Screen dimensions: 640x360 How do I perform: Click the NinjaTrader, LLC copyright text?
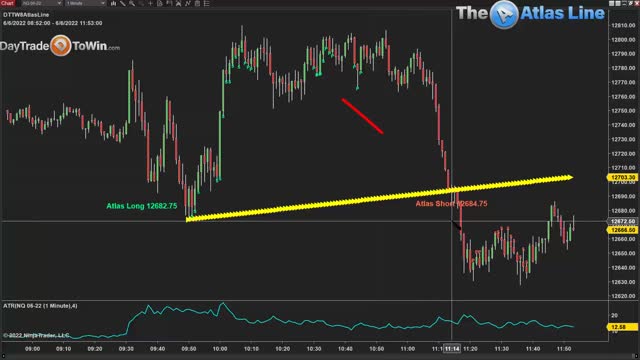coord(36,335)
